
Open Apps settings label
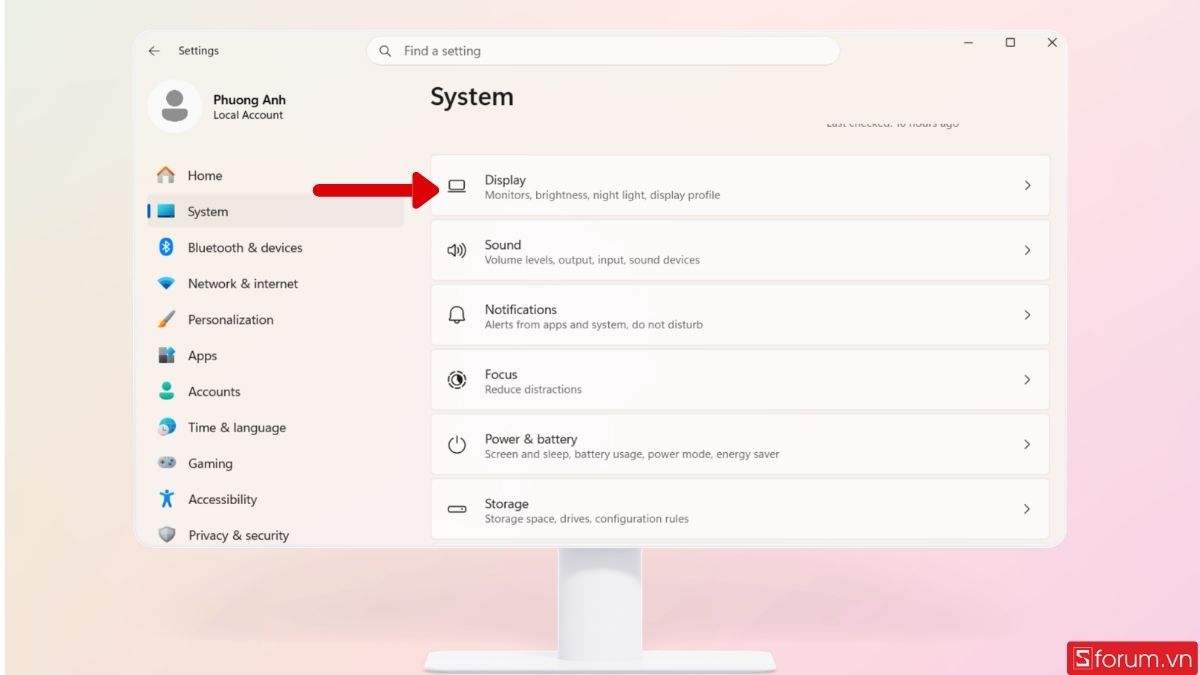tap(202, 355)
